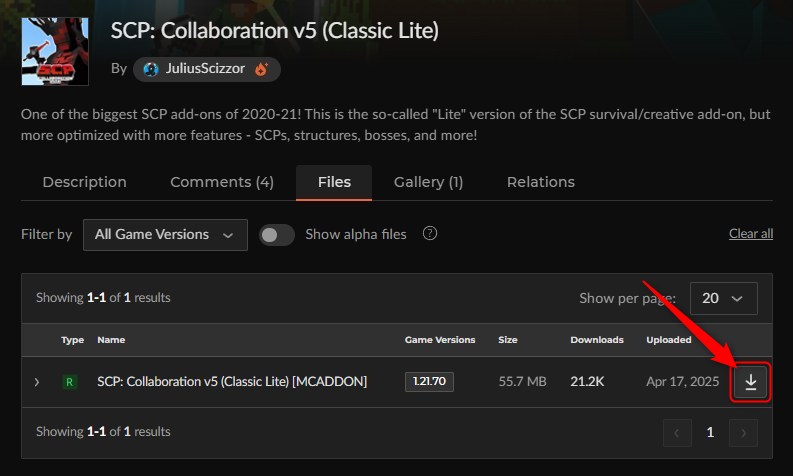This screenshot has height=476, width=793.
Task: Click the Apr 17, 2025 upload date
Action: [x=682, y=381]
